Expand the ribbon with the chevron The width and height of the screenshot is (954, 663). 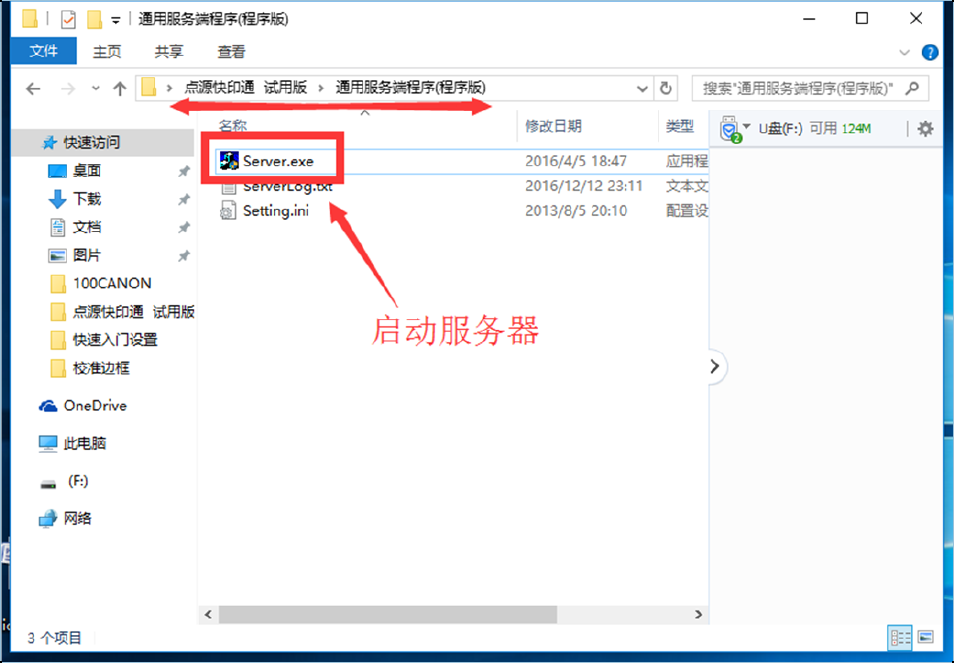pos(904,52)
